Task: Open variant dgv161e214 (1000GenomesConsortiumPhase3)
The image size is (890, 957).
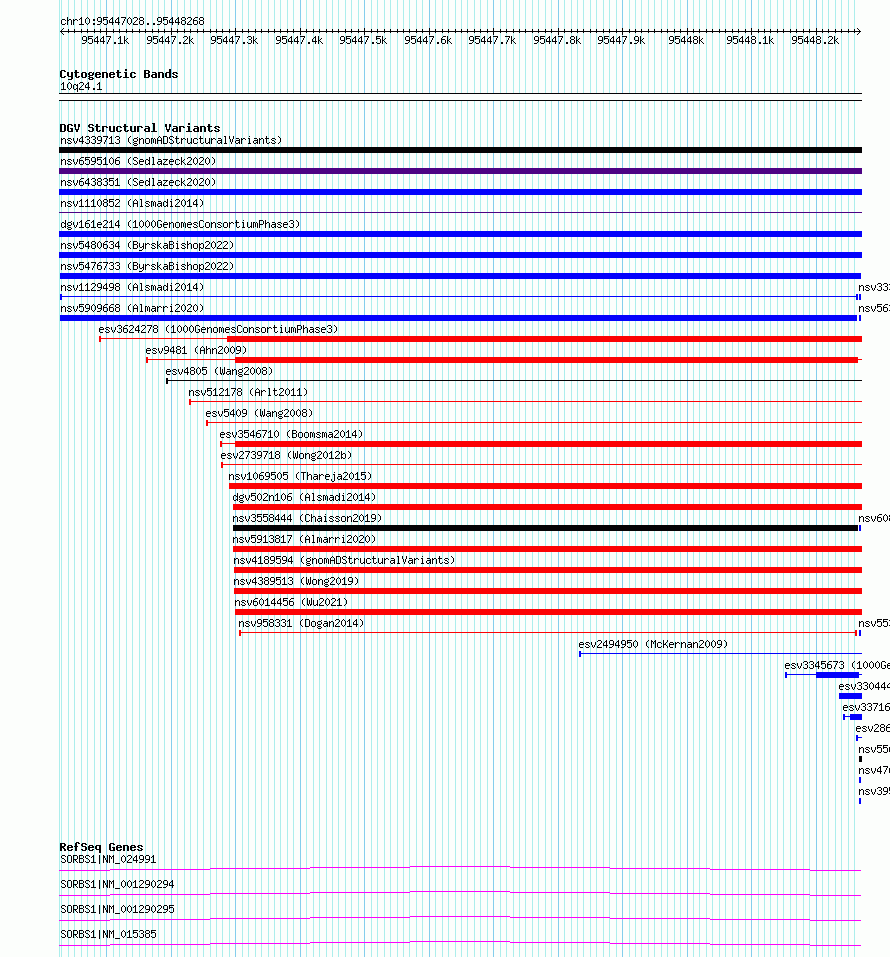Action: (180, 224)
